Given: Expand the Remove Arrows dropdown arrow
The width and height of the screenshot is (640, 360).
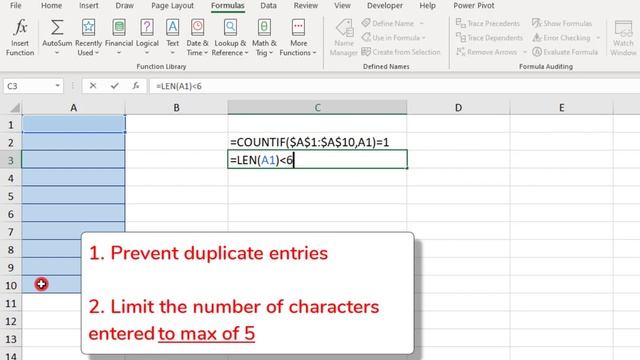Looking at the screenshot, I should 525,52.
